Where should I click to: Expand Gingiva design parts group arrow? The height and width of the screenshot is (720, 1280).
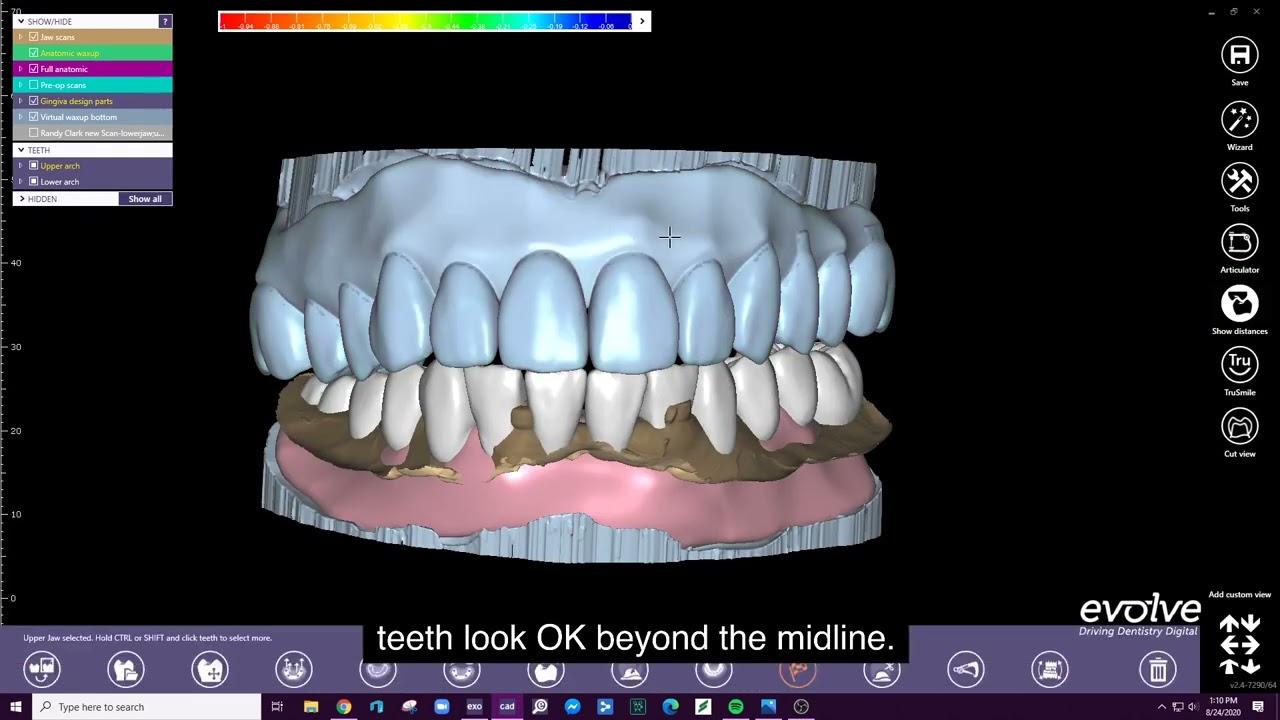(20, 101)
